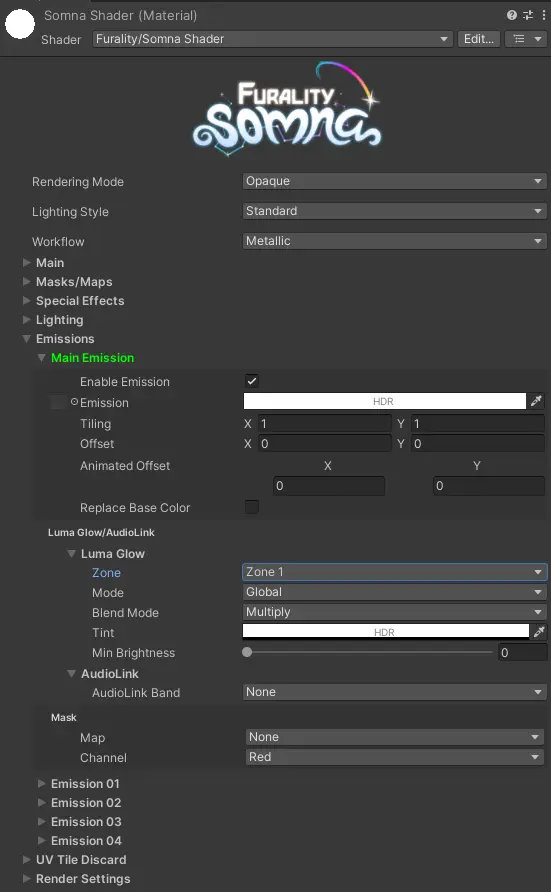Click the Offset Y input field
Image resolution: width=551 pixels, height=892 pixels.
[x=478, y=443]
